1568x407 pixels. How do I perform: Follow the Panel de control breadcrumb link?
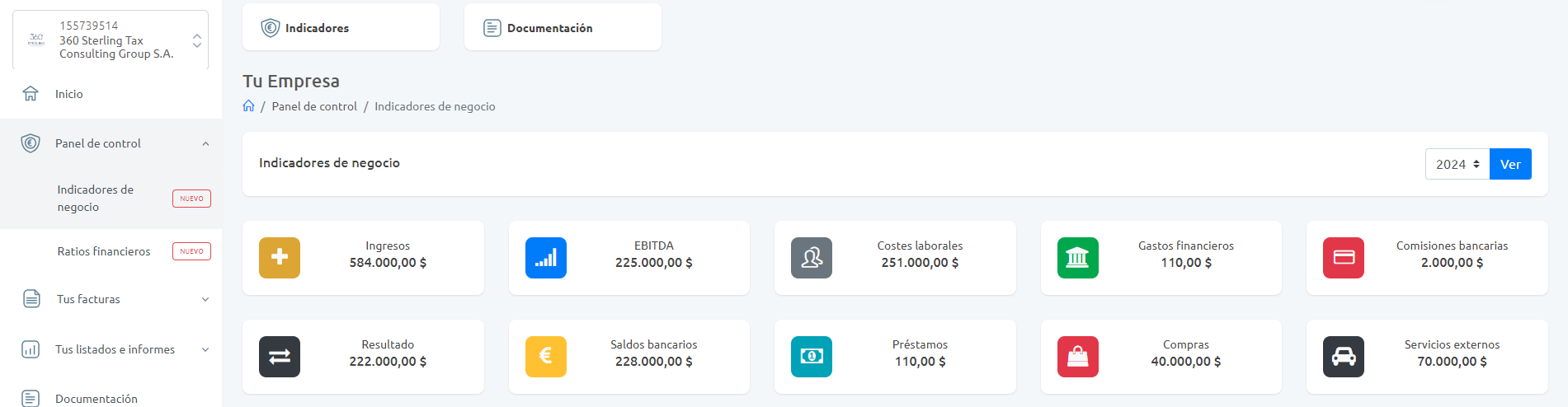(314, 106)
